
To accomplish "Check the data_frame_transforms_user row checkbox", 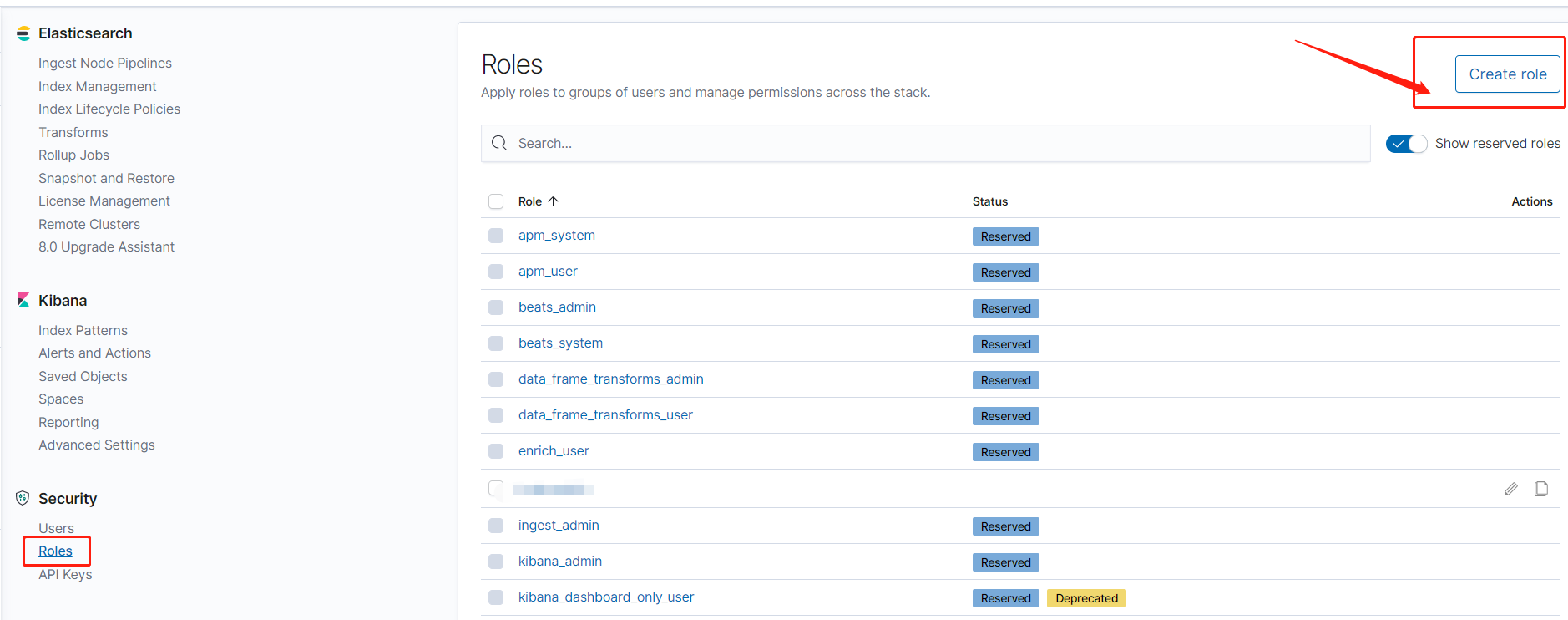I will [496, 415].
